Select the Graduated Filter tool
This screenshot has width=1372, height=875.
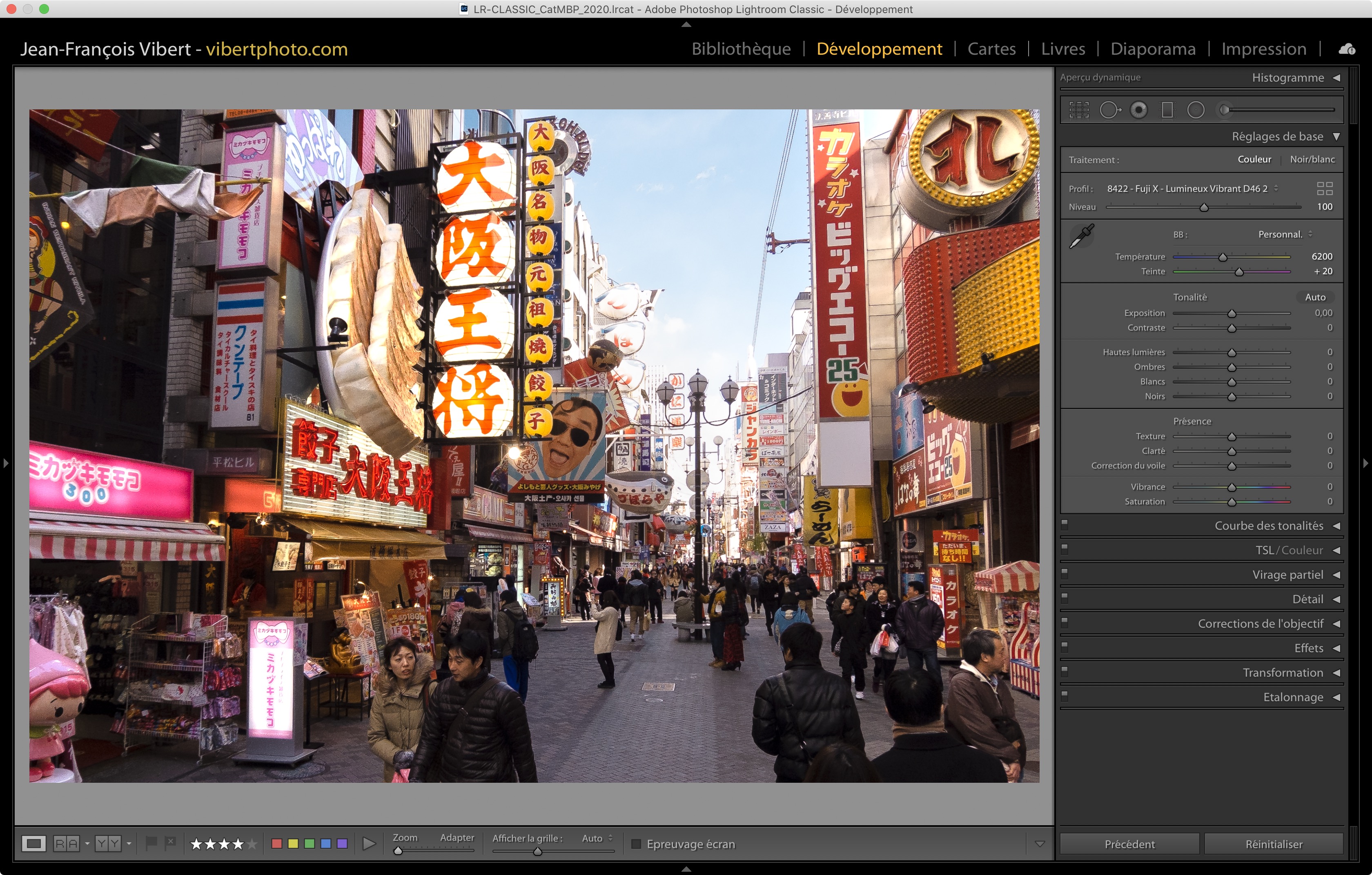[1167, 110]
